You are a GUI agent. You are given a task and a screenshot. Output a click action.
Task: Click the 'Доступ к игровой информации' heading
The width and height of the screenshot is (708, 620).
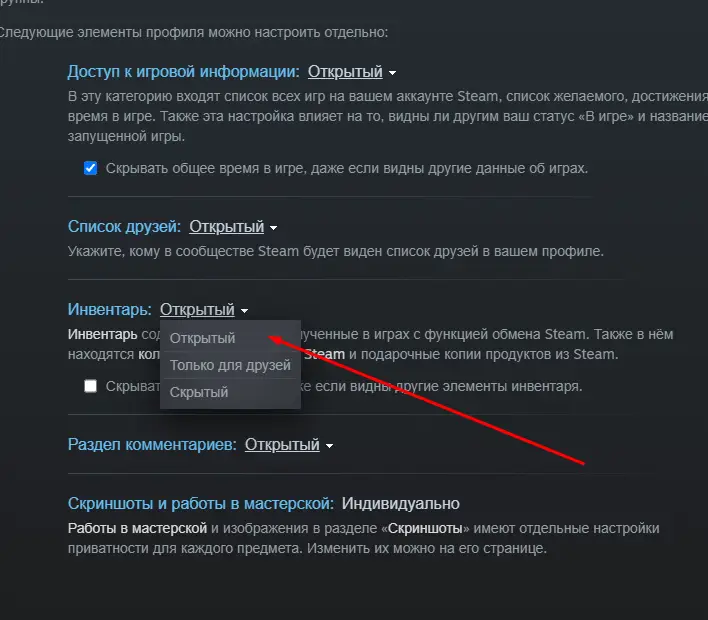[x=183, y=72]
